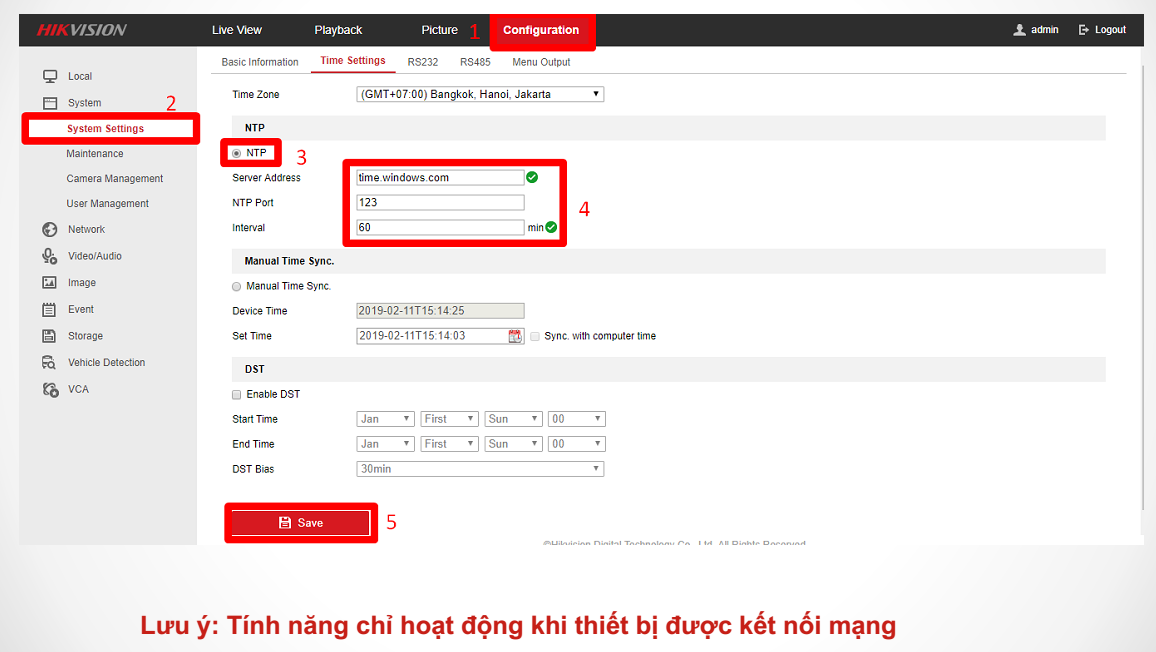Image resolution: width=1156 pixels, height=652 pixels.
Task: Select the NTP radio button
Action: 237,153
